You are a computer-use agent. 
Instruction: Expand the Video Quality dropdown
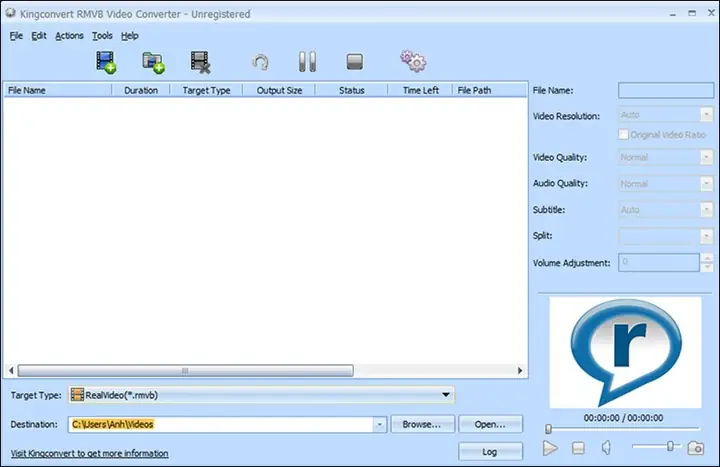pyautogui.click(x=706, y=158)
